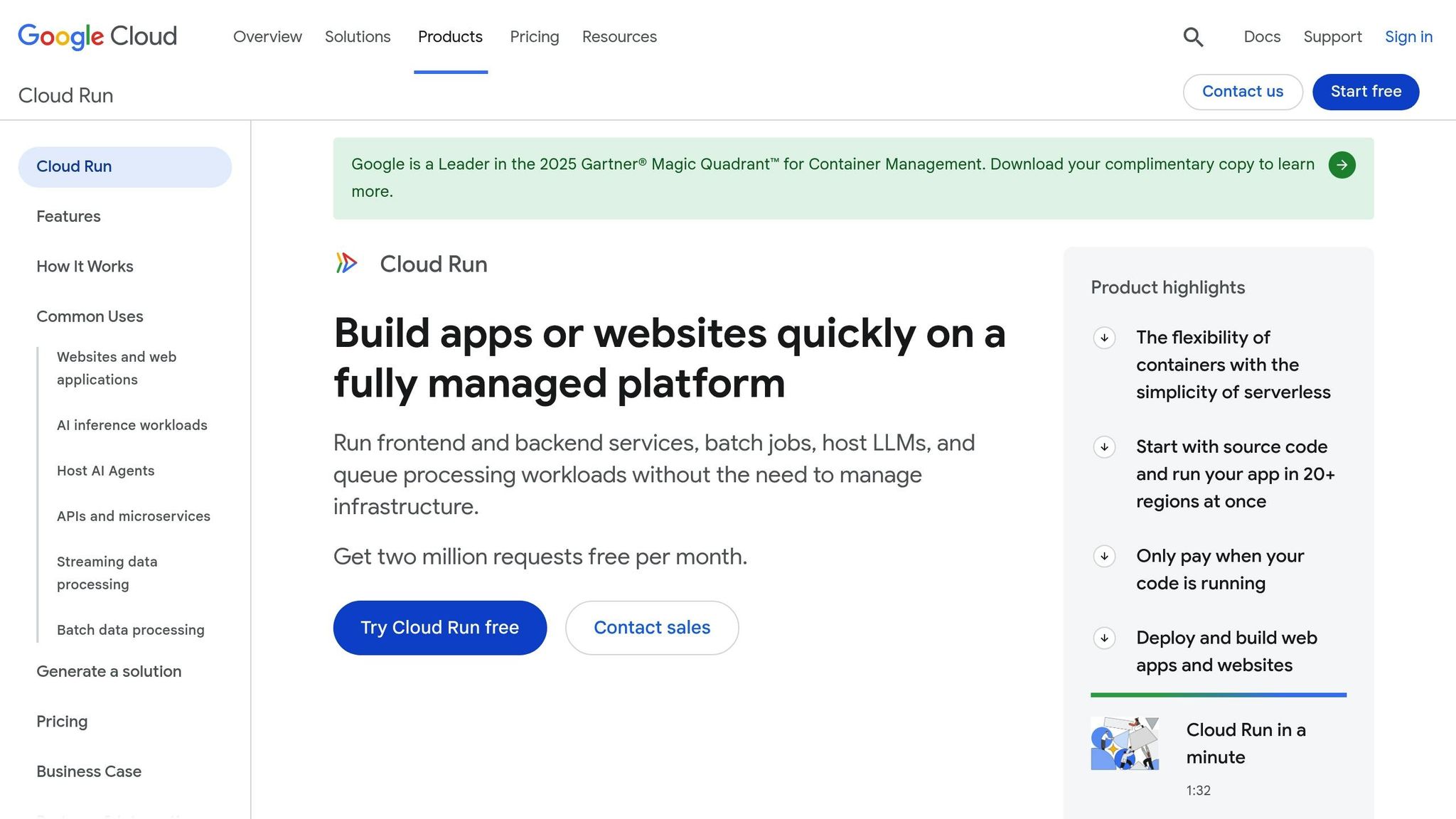Click the Cloud Run product logo icon
This screenshot has width=1456, height=819.
click(x=346, y=263)
